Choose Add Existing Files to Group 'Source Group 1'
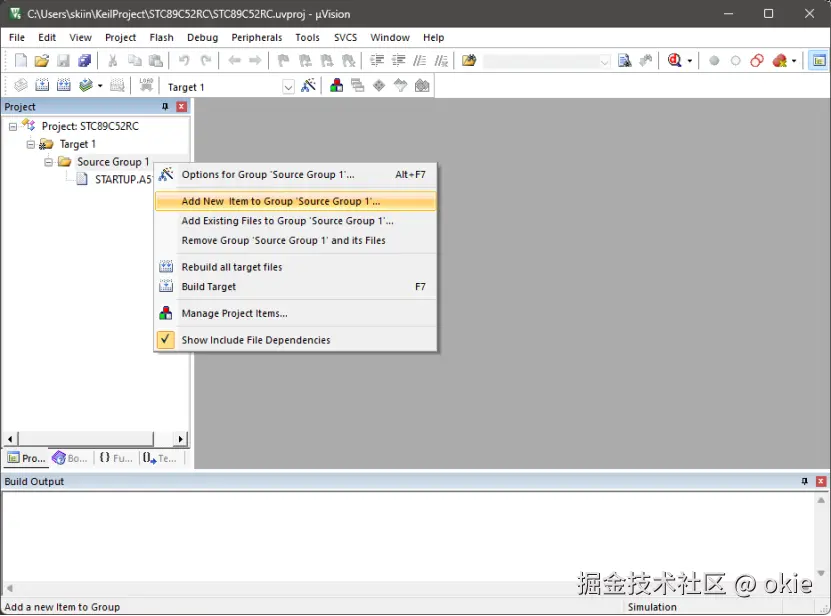The height and width of the screenshot is (616, 831). tap(296, 221)
